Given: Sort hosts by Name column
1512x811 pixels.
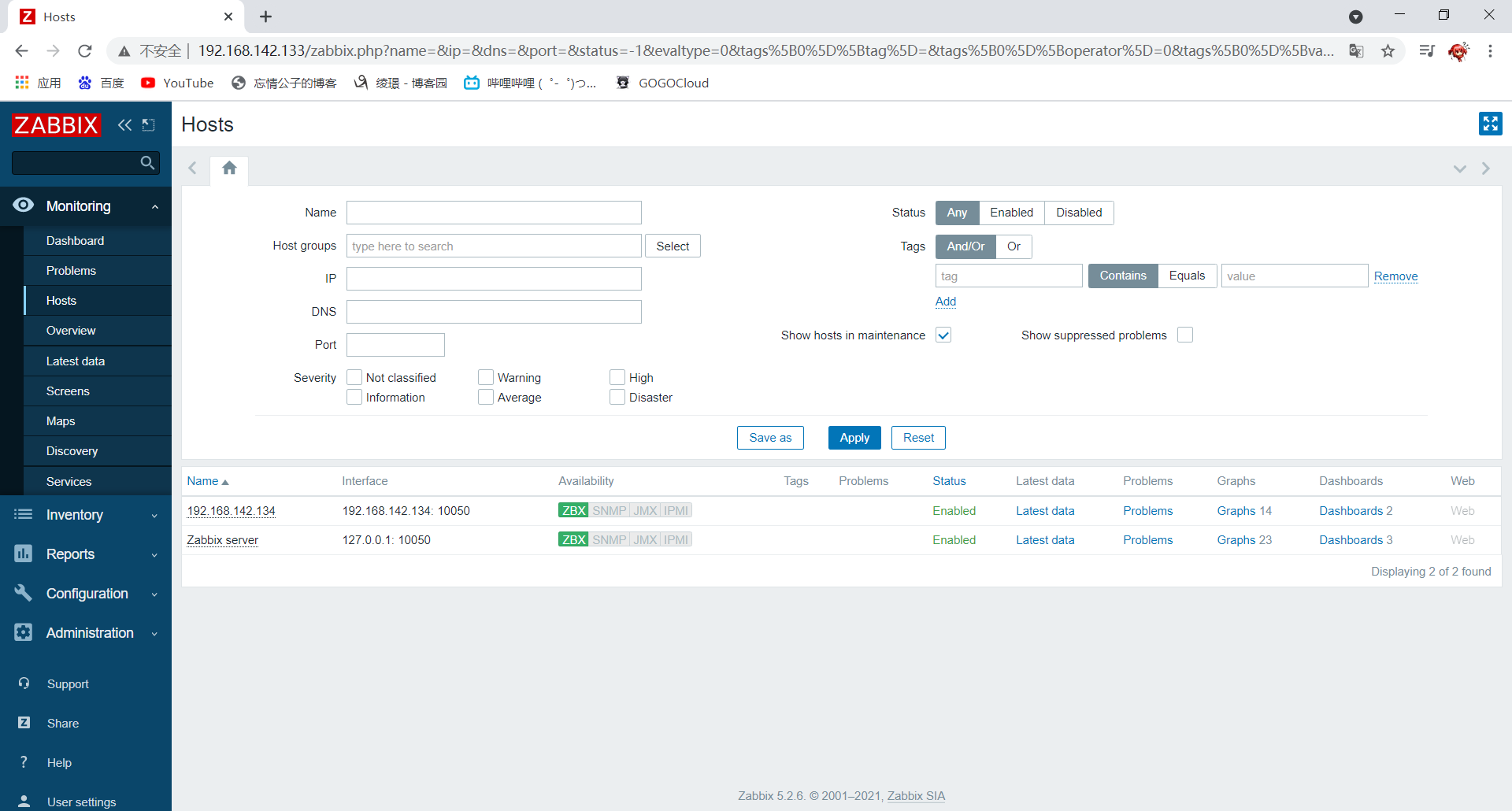Looking at the screenshot, I should (x=207, y=481).
